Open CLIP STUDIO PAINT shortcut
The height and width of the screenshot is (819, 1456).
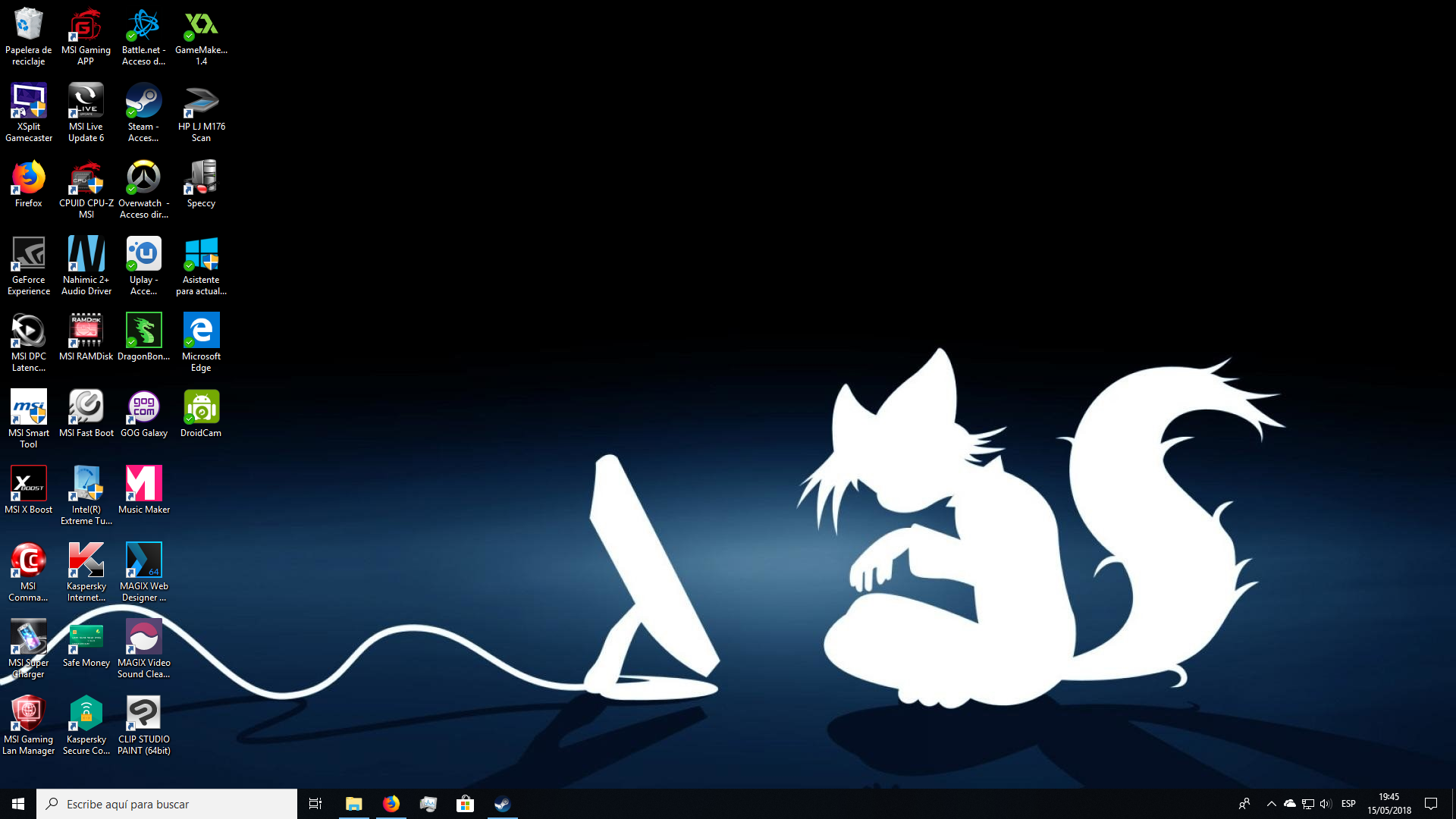point(143,726)
